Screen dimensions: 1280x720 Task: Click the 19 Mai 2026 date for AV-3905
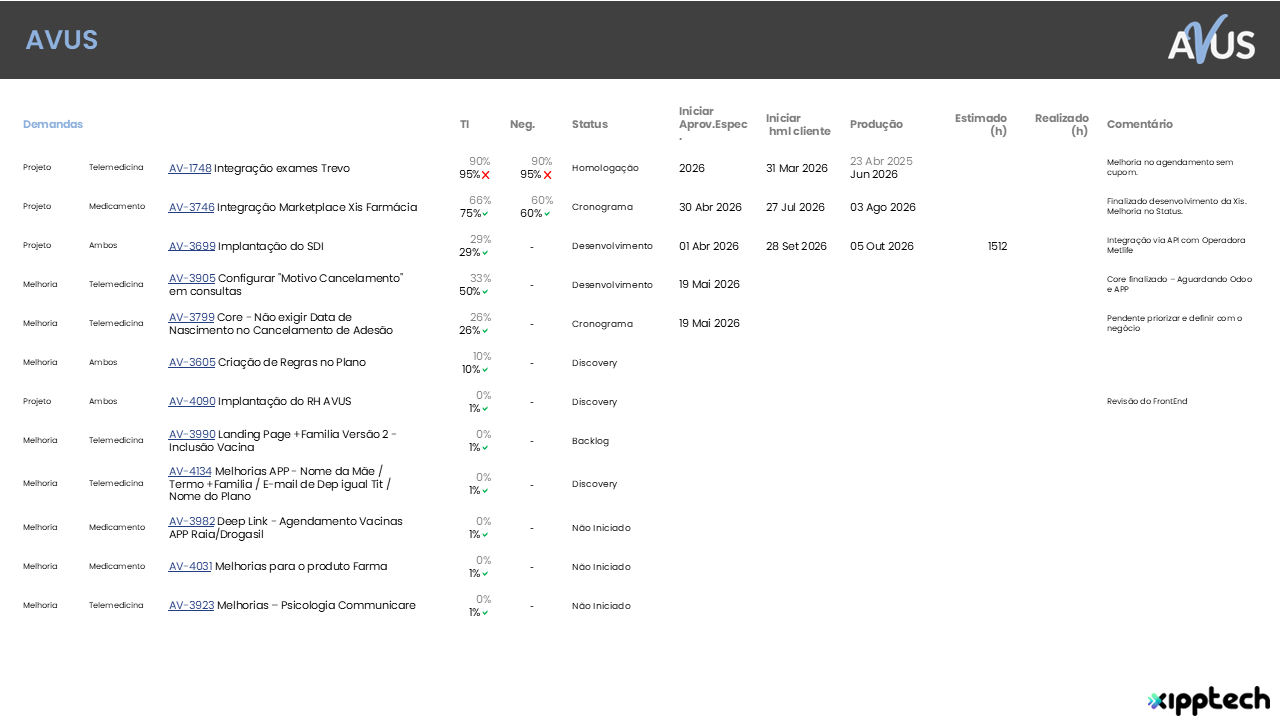point(709,284)
